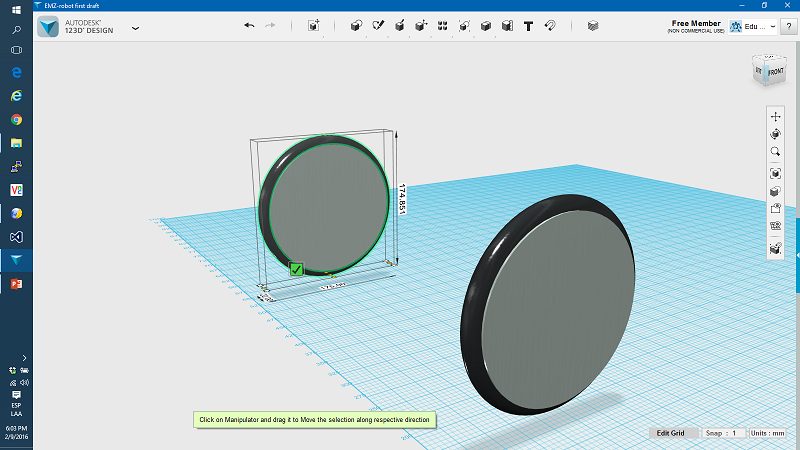Open the Primitives tool menu
Screen dimensions: 800x450
[356, 26]
